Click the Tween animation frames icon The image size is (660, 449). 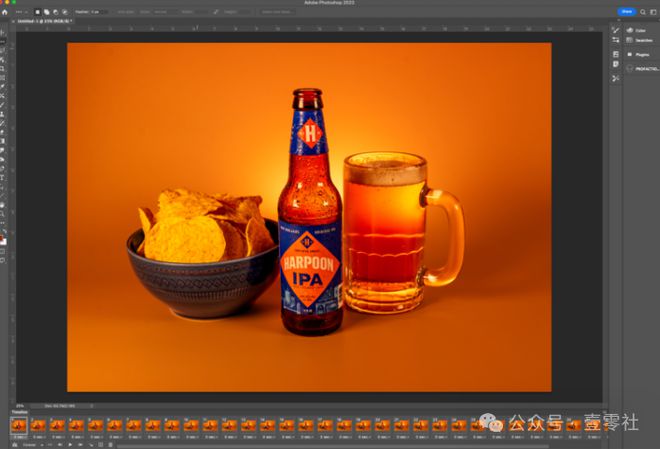coord(90,445)
